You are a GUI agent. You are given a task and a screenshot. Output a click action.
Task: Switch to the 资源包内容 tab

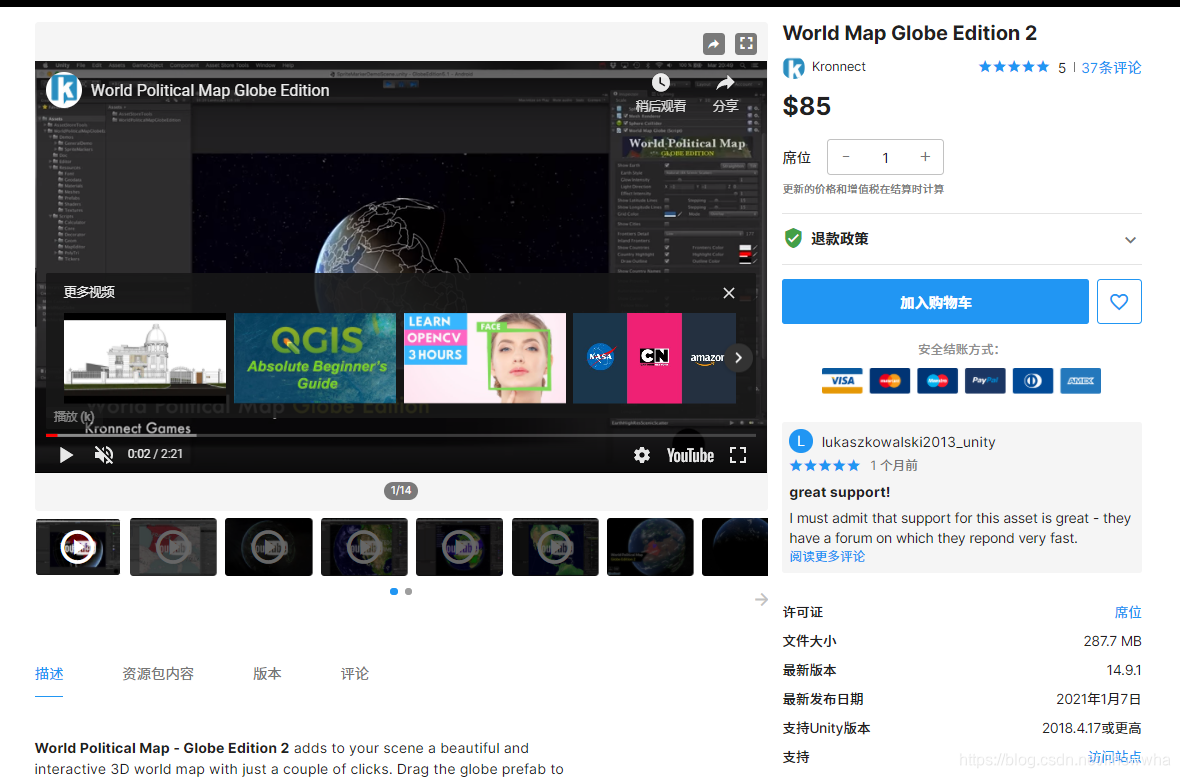click(x=158, y=673)
